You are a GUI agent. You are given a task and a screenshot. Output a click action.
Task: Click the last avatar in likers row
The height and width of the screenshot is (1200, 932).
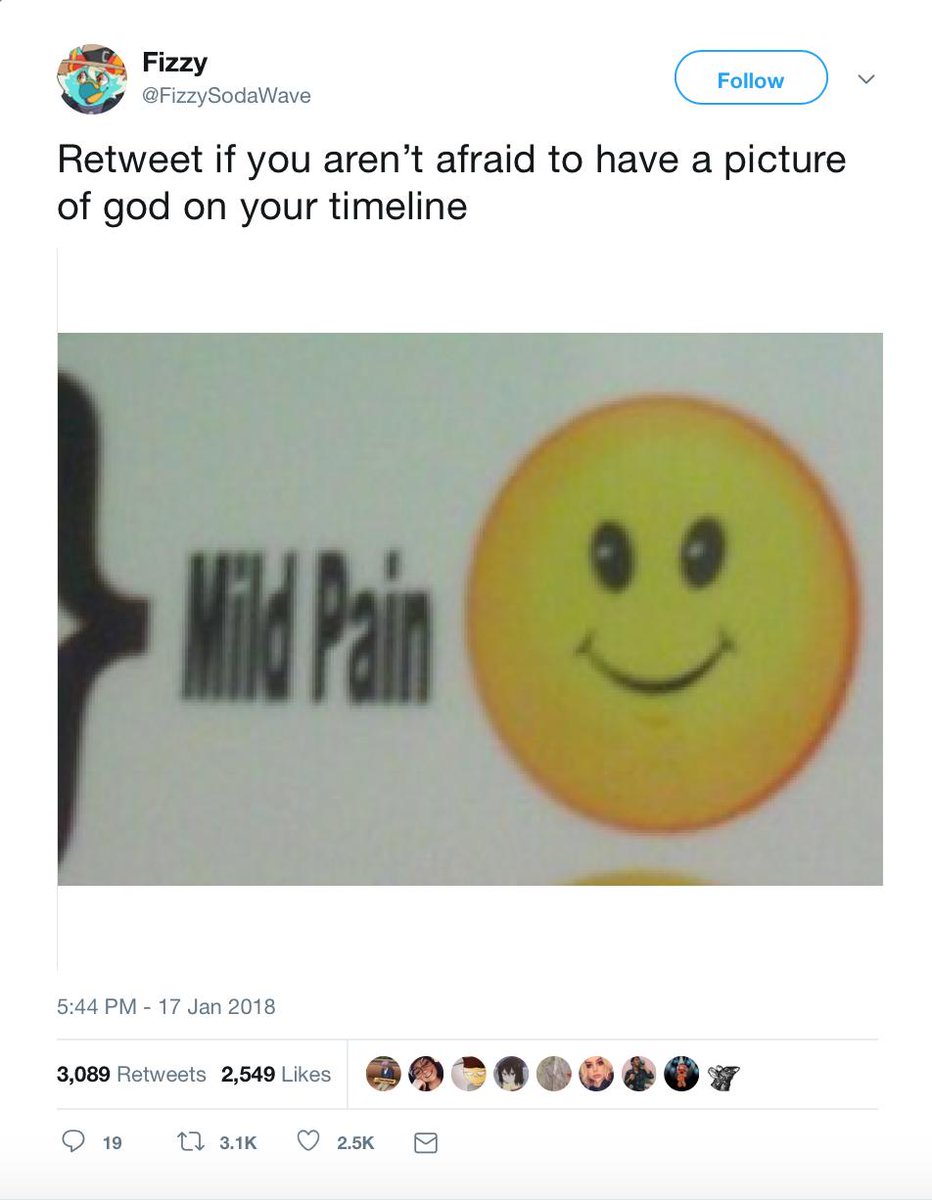723,1074
